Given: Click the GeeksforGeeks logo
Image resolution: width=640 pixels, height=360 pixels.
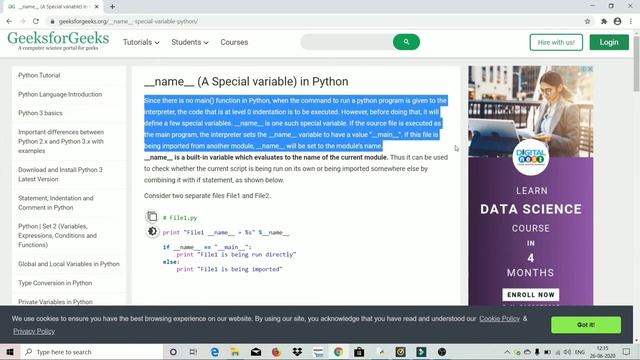Looking at the screenshot, I should [58, 41].
